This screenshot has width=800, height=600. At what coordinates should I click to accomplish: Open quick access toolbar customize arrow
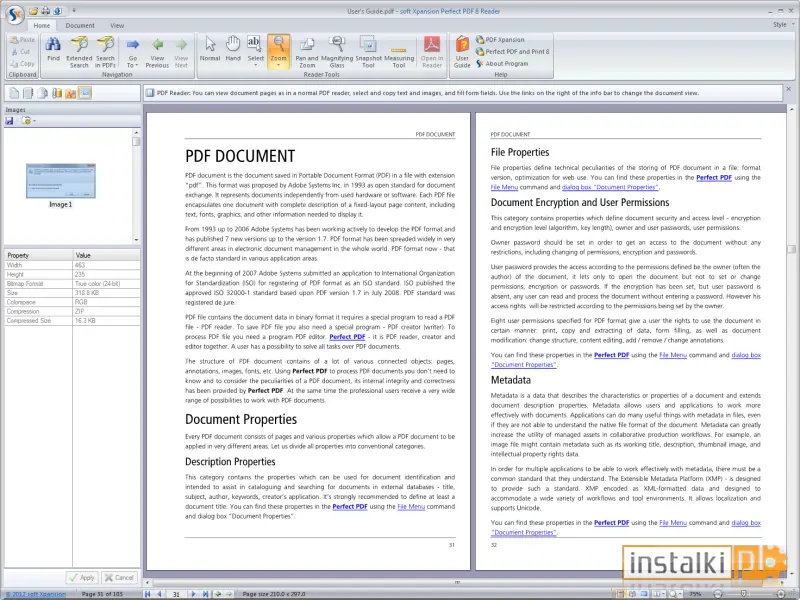click(74, 11)
